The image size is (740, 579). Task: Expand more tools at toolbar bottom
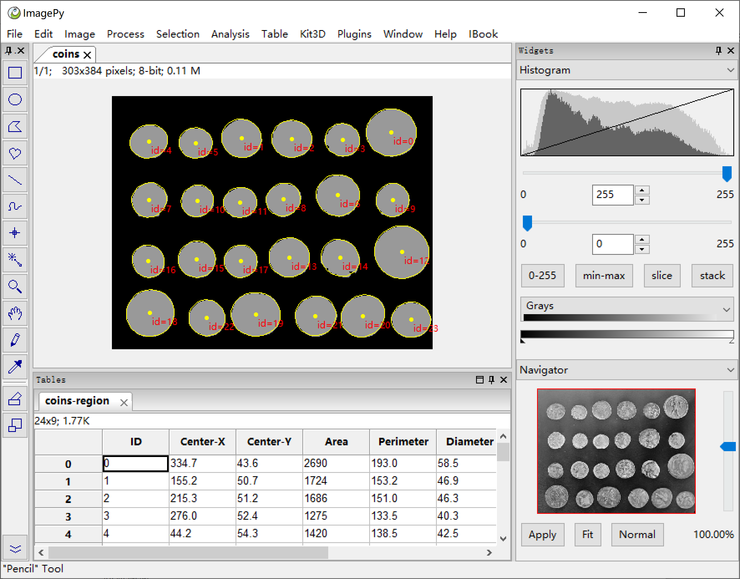(x=15, y=549)
